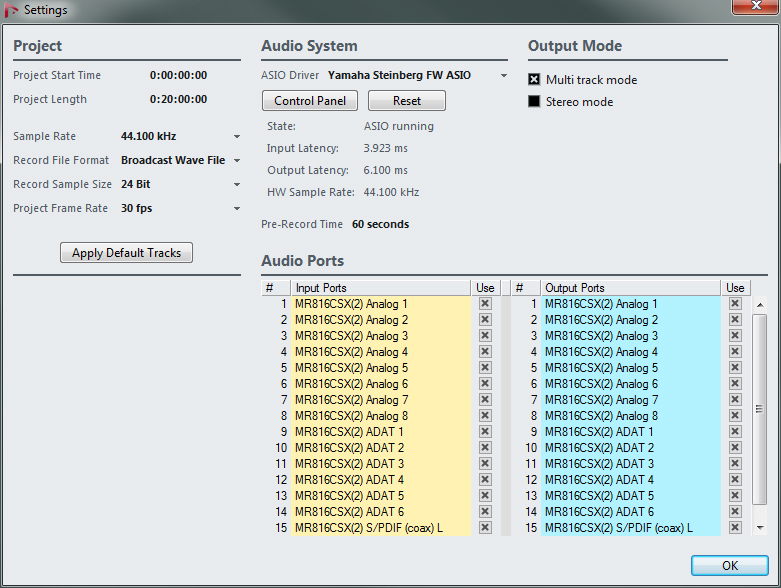Click the Input Latency 3.923 ms value

tap(386, 148)
